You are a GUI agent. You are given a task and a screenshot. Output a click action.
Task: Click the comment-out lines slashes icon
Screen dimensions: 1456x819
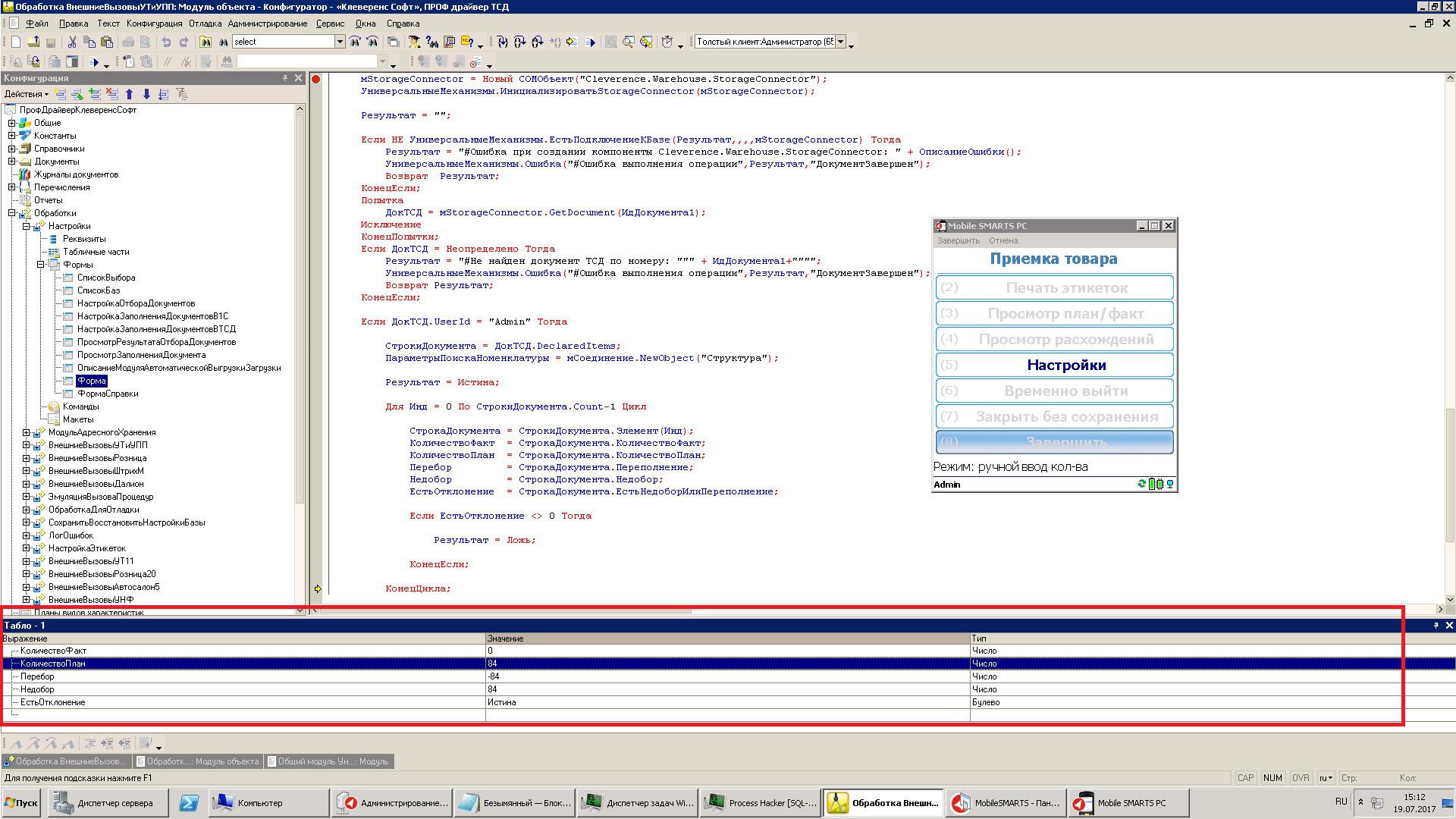tap(168, 62)
